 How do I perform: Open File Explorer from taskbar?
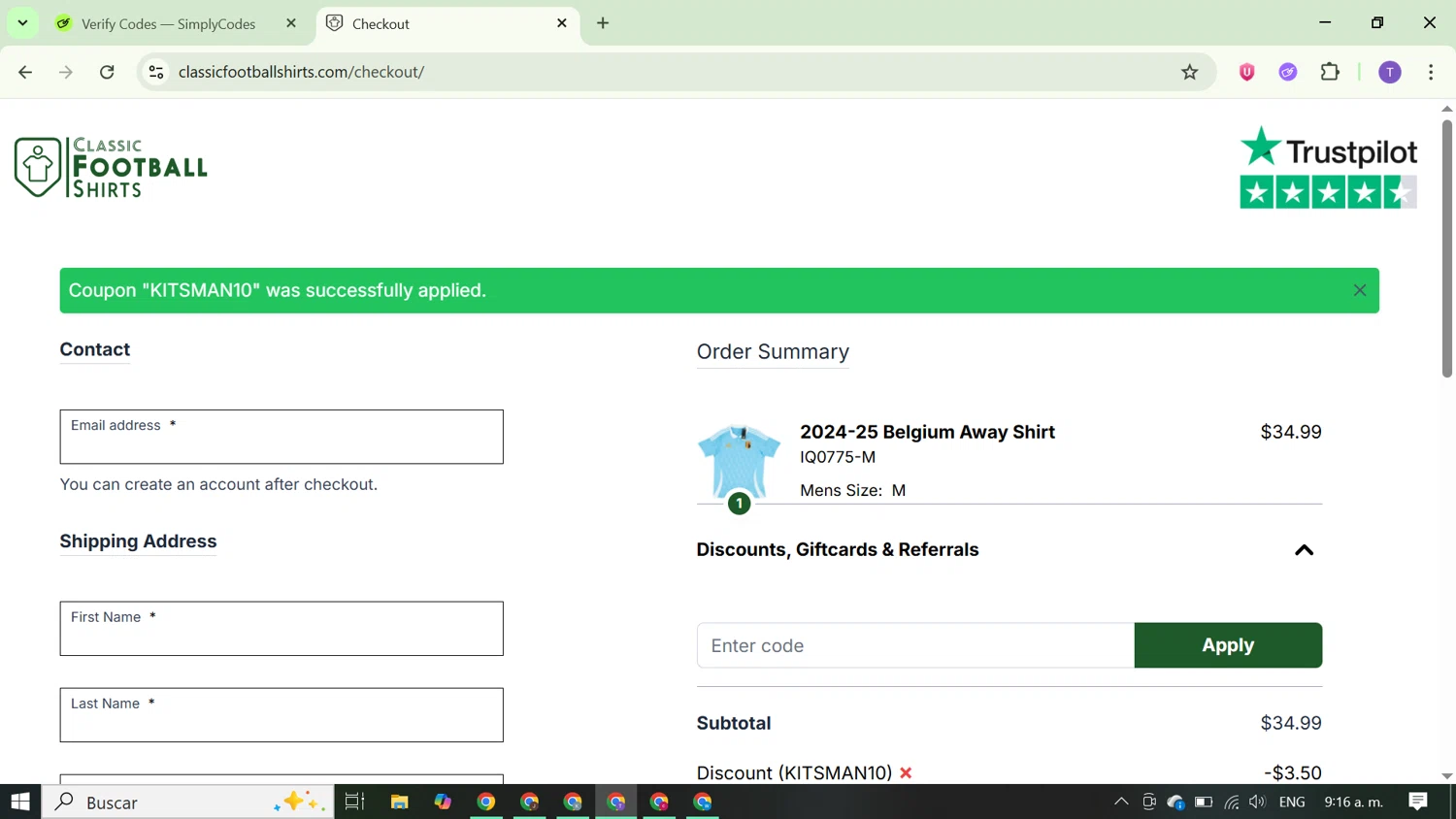pyautogui.click(x=399, y=802)
